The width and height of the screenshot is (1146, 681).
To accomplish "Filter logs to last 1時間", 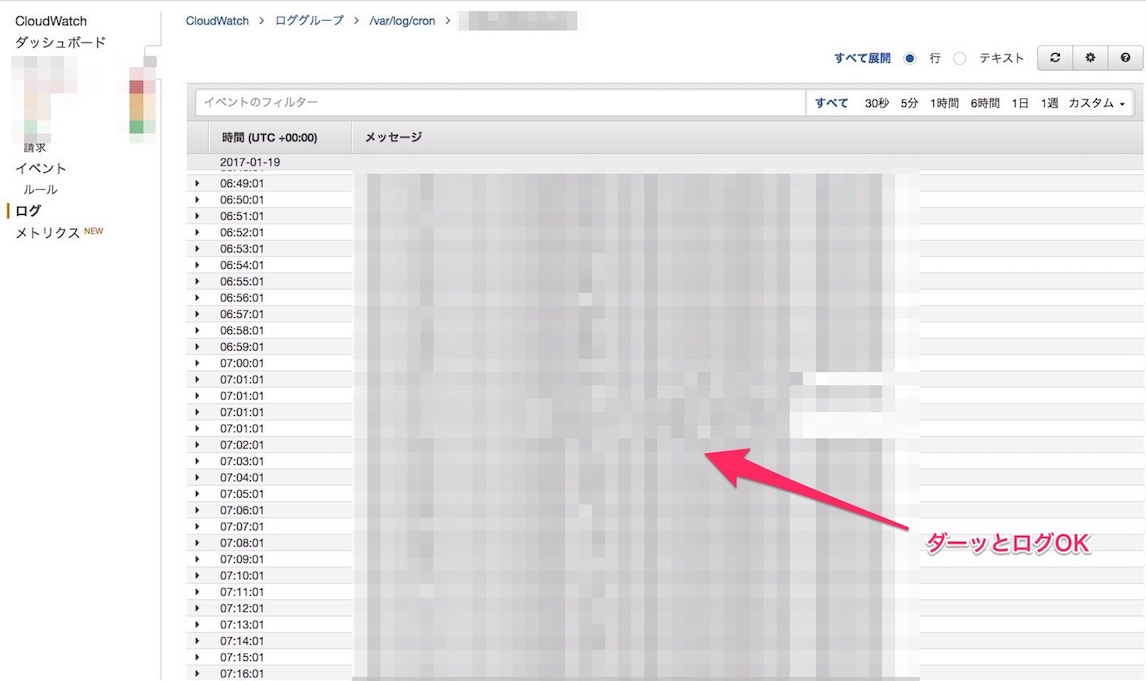I will [944, 103].
